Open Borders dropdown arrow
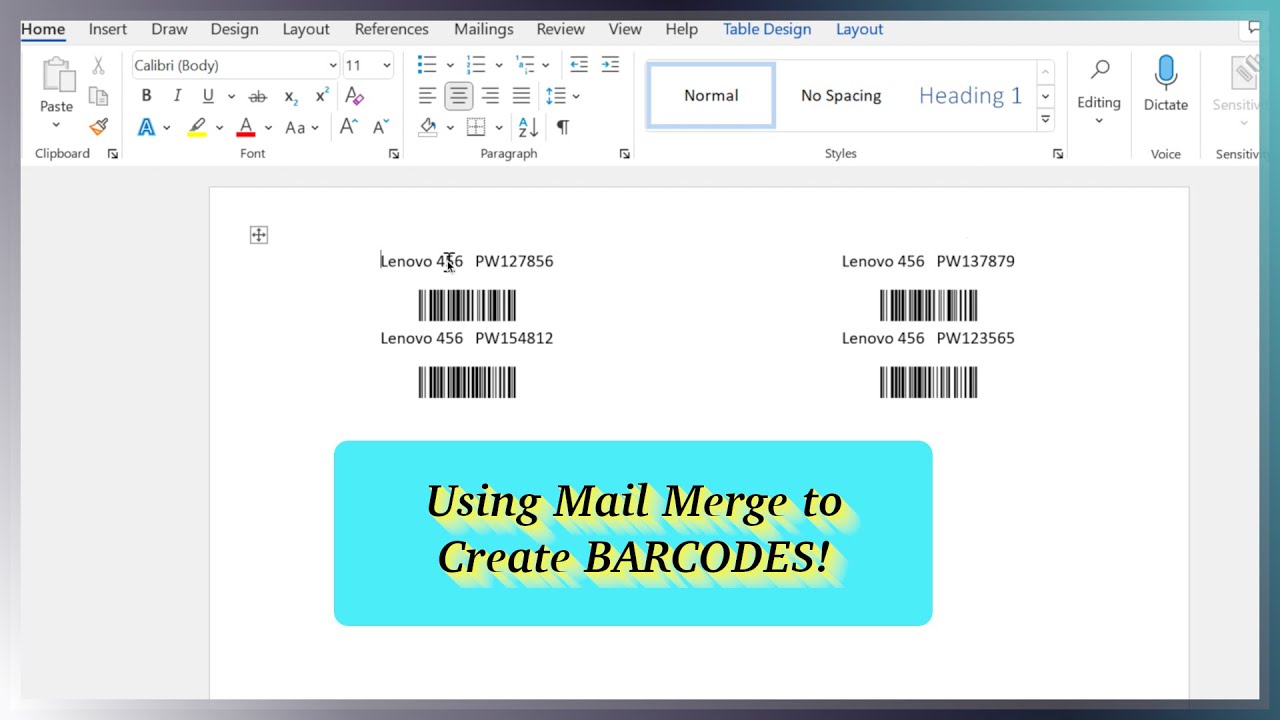Viewport: 1280px width, 720px height. click(x=498, y=128)
